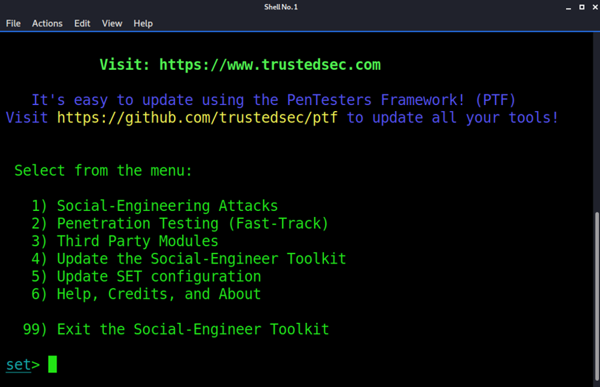
Task: Click '2) Penetration Testing (Fast-Track)' line
Action: [x=180, y=224]
